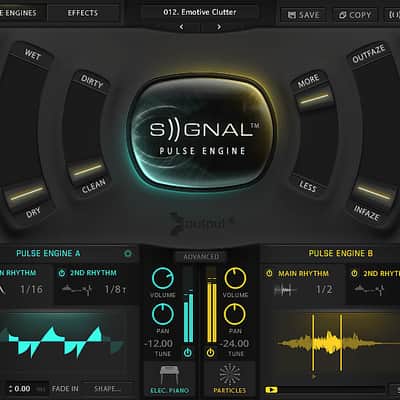This screenshot has height=400, width=400.
Task: Click the yellow Volume knob
Action: coord(235,278)
